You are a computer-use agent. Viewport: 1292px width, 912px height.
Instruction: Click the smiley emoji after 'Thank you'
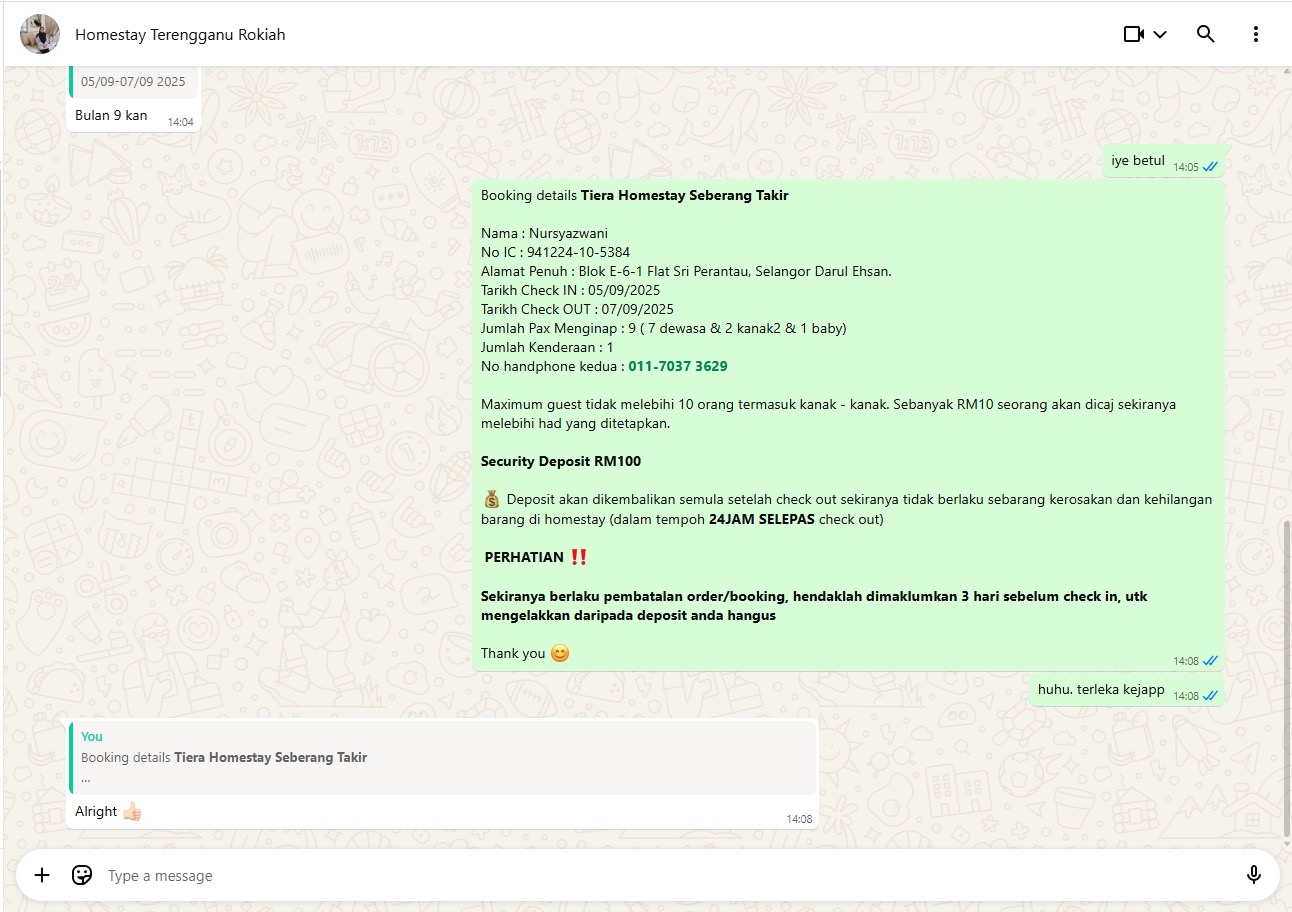coord(560,653)
